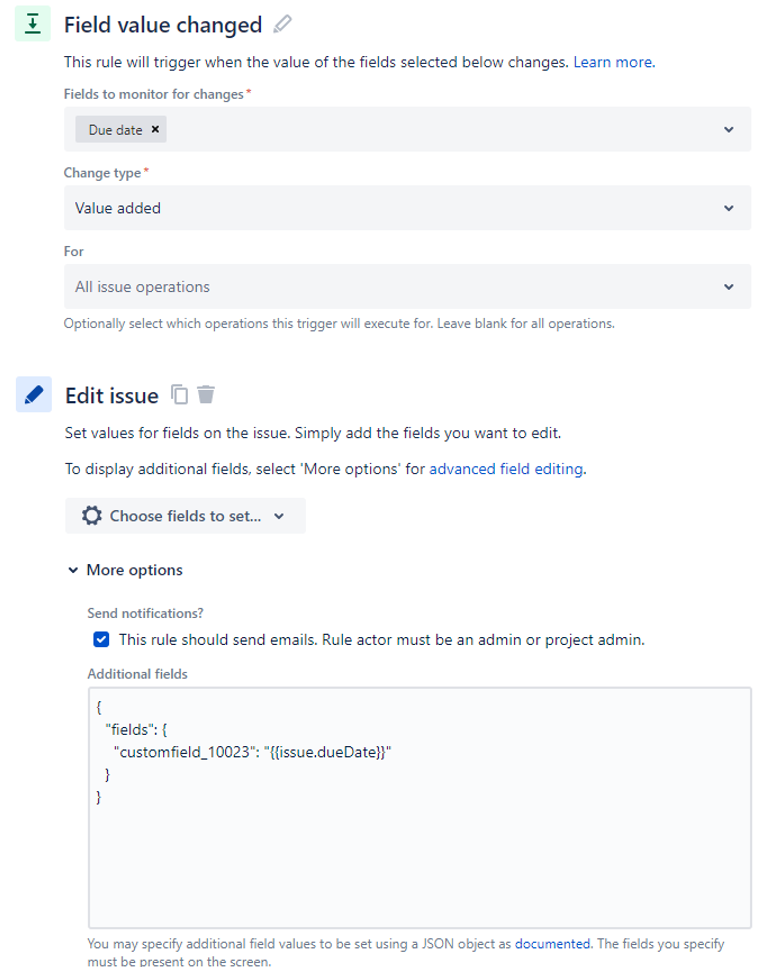This screenshot has width=767, height=967.
Task: Click the gear icon in Choose fields button
Action: [92, 516]
